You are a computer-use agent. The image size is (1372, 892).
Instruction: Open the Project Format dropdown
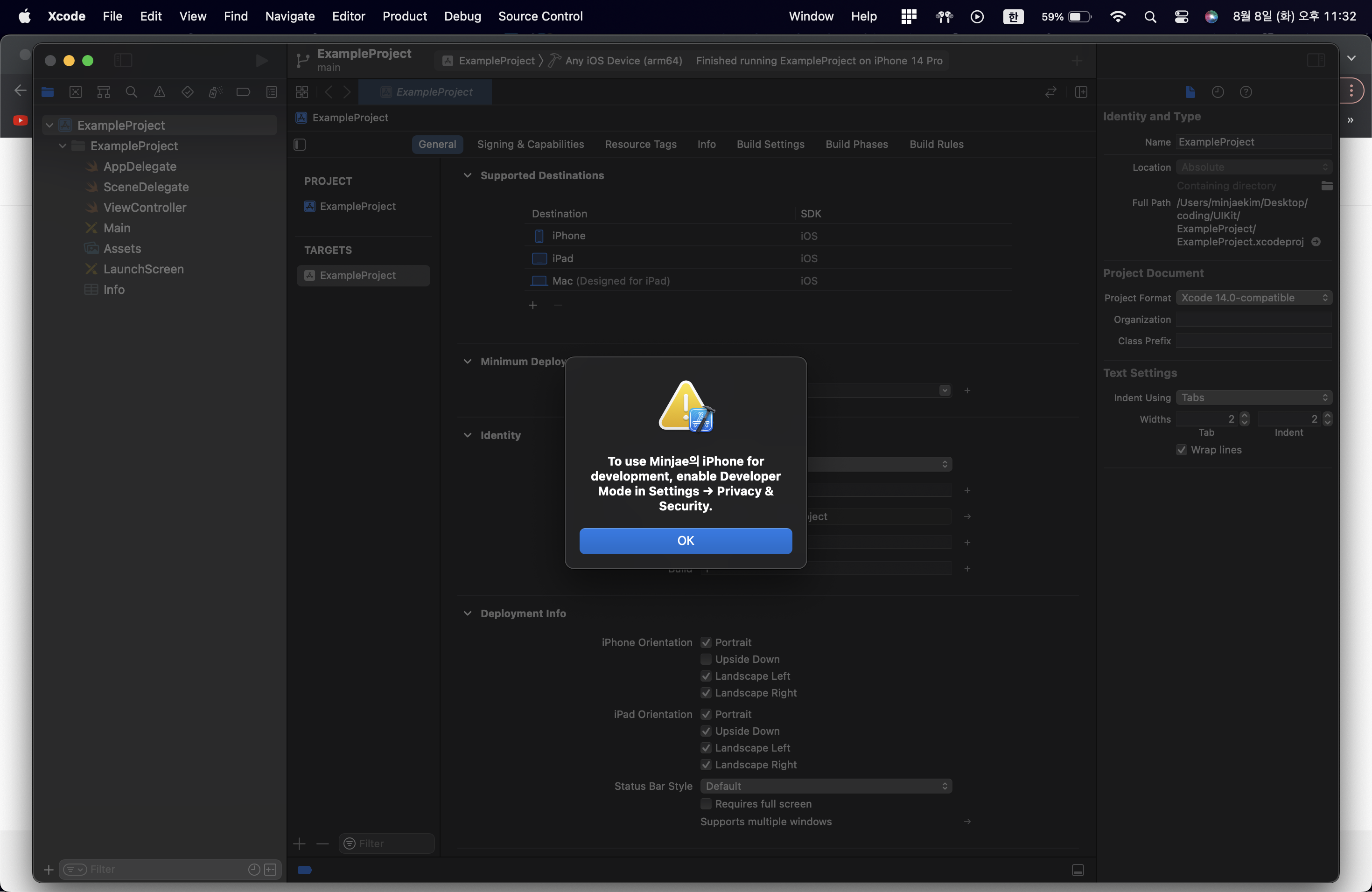click(1253, 298)
